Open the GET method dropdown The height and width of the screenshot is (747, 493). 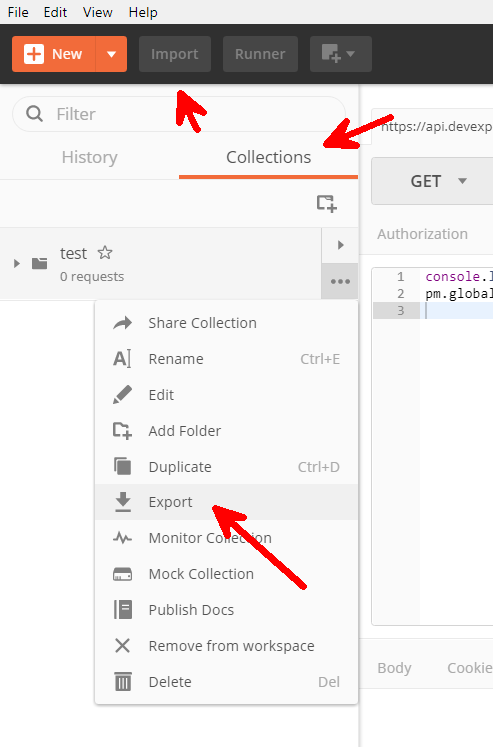(432, 181)
